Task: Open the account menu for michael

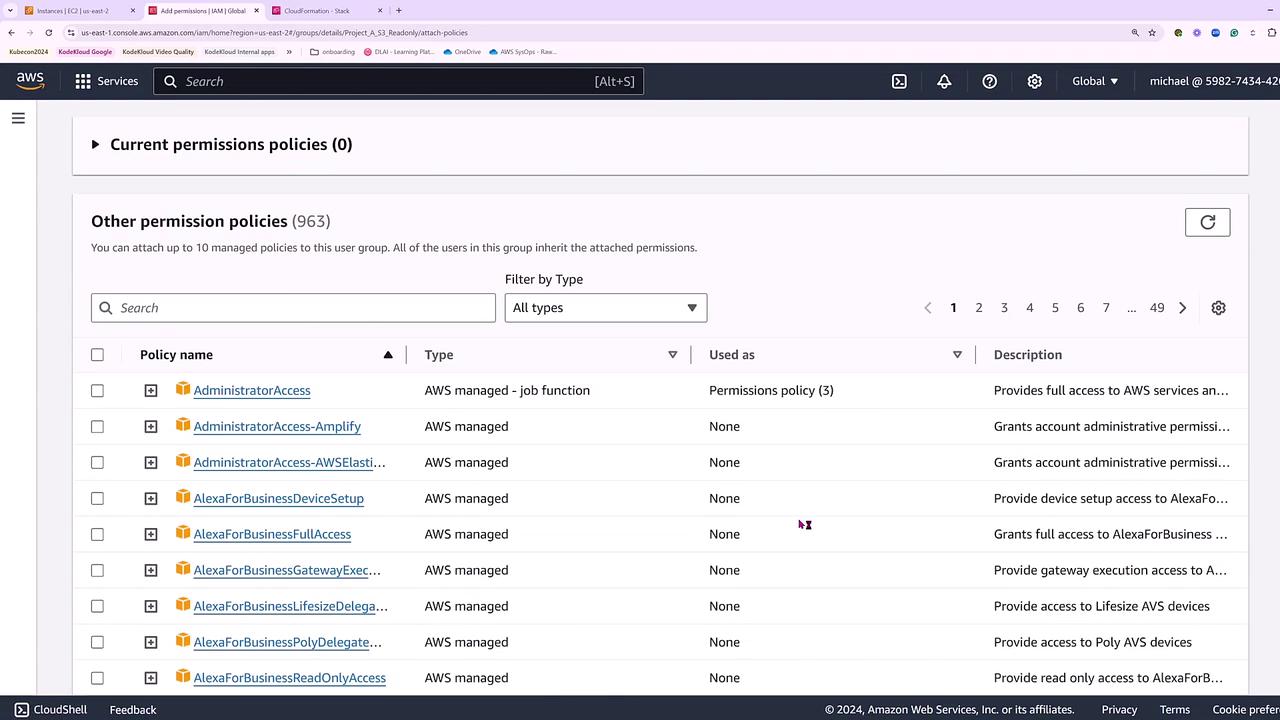Action: click(1214, 81)
